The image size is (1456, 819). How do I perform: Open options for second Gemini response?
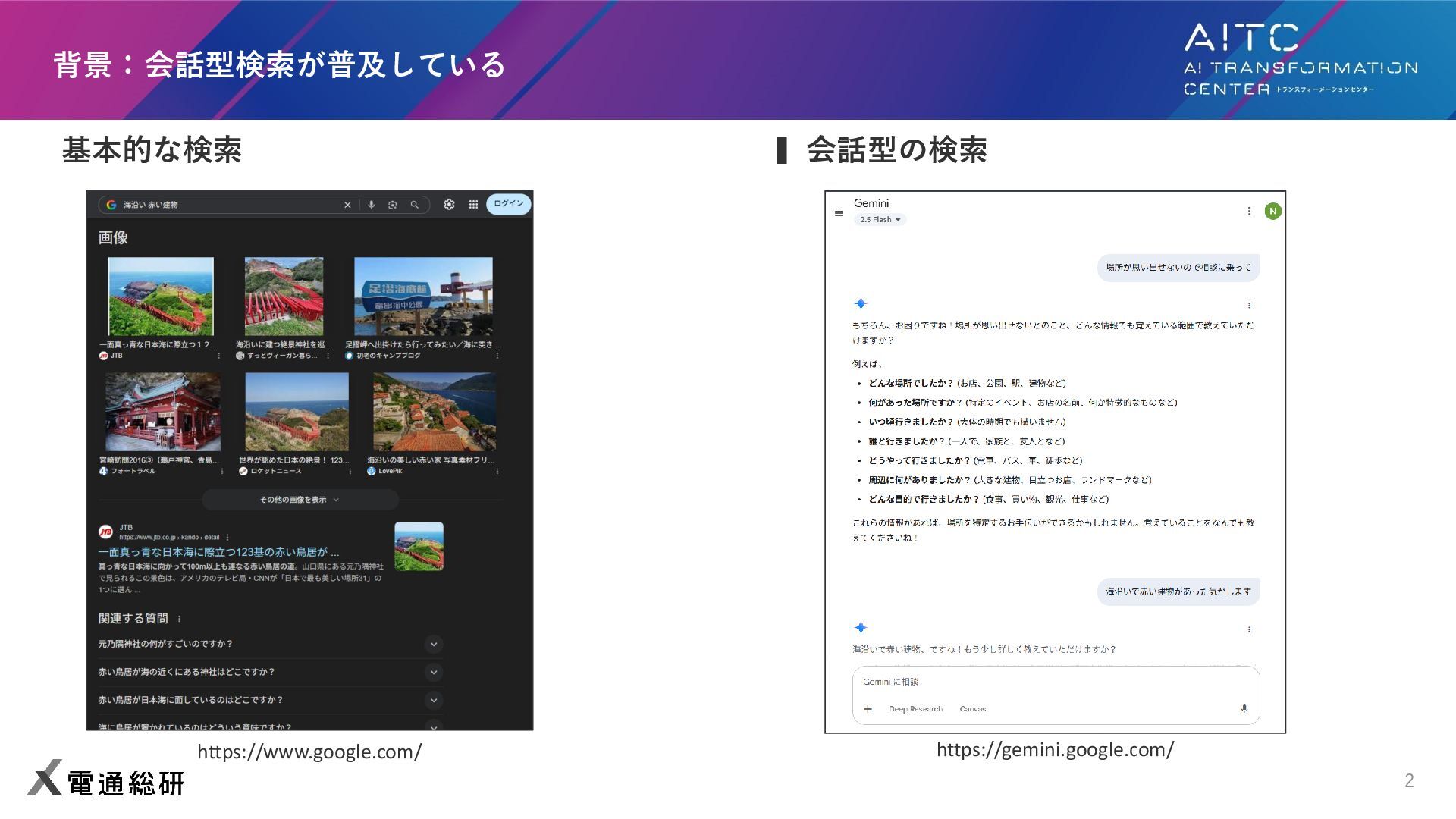coord(1249,629)
